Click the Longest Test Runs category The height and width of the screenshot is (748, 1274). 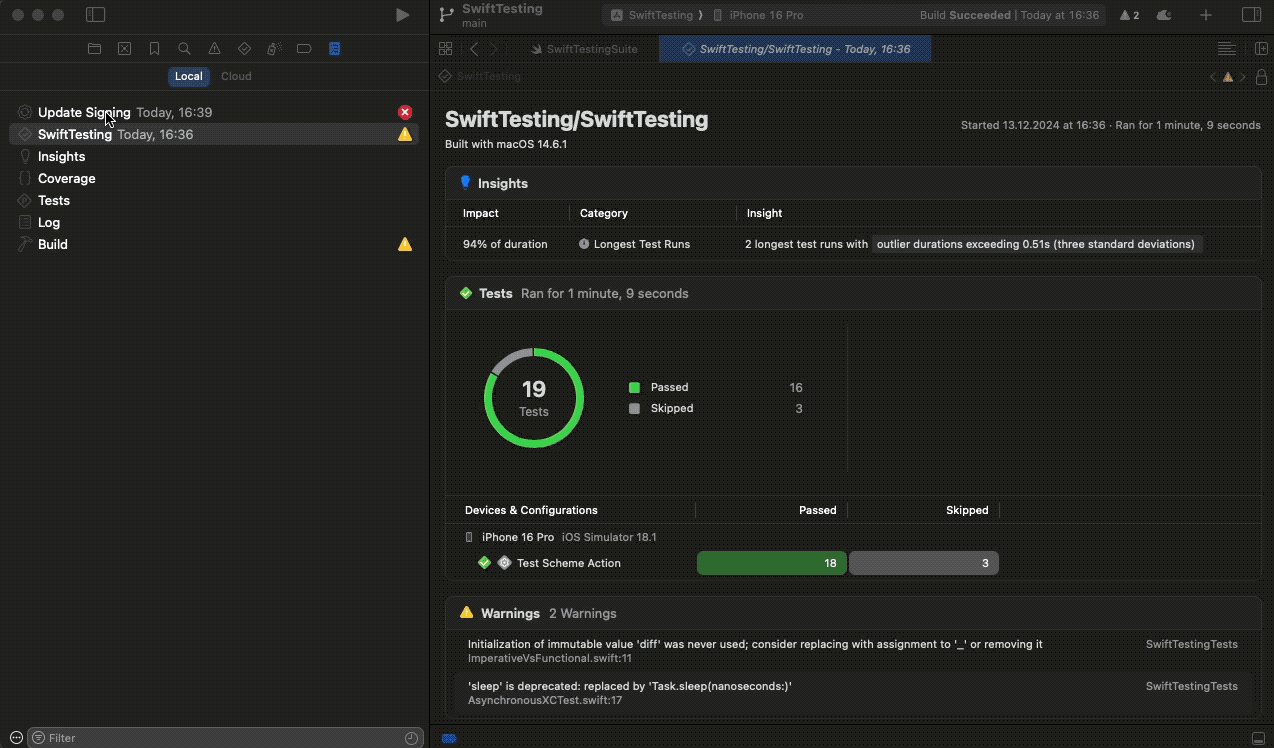635,244
